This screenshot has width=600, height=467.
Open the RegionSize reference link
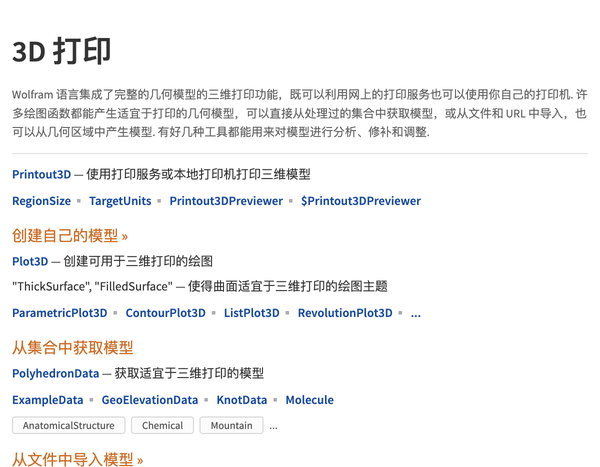pyautogui.click(x=41, y=201)
